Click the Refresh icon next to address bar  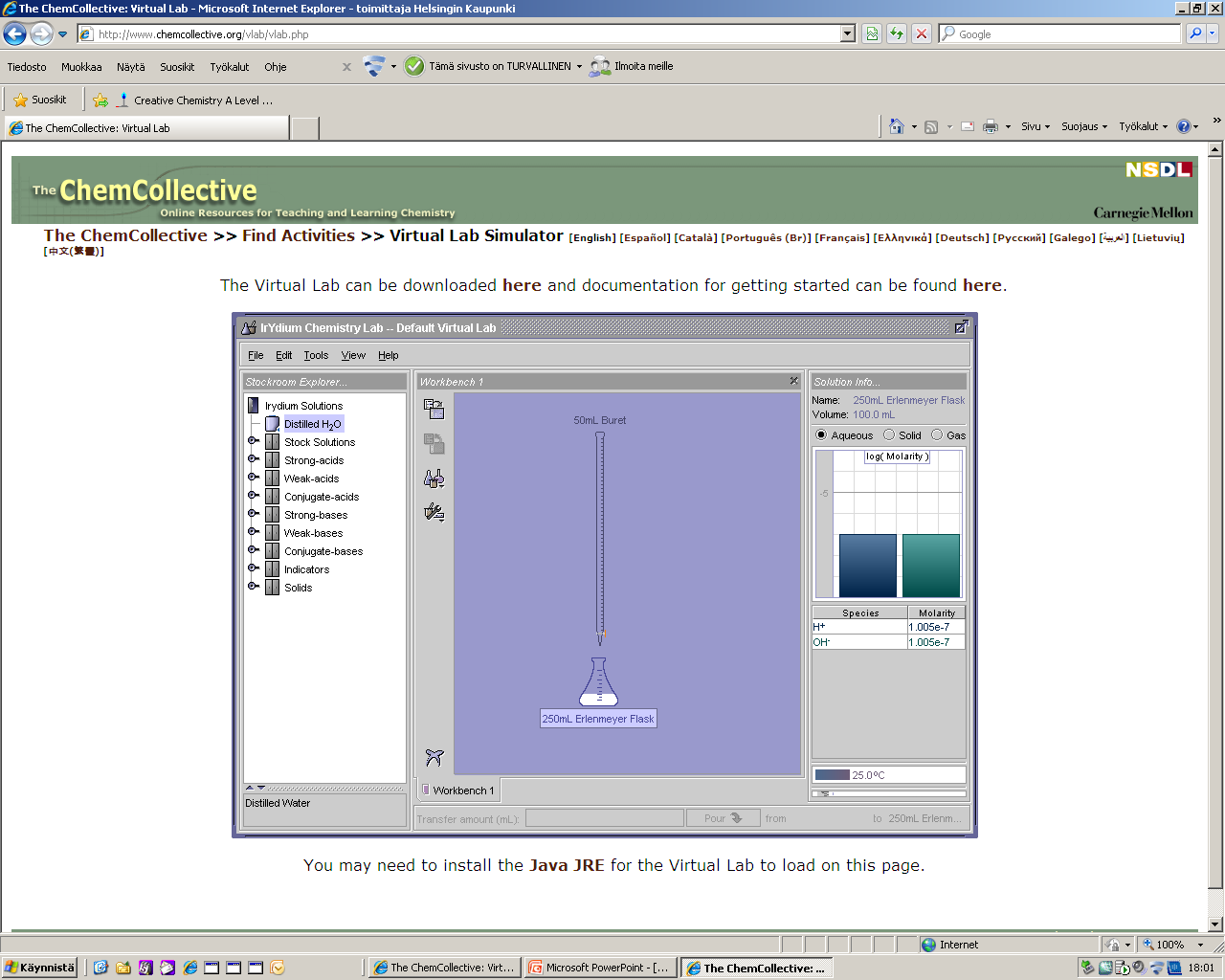tap(897, 33)
